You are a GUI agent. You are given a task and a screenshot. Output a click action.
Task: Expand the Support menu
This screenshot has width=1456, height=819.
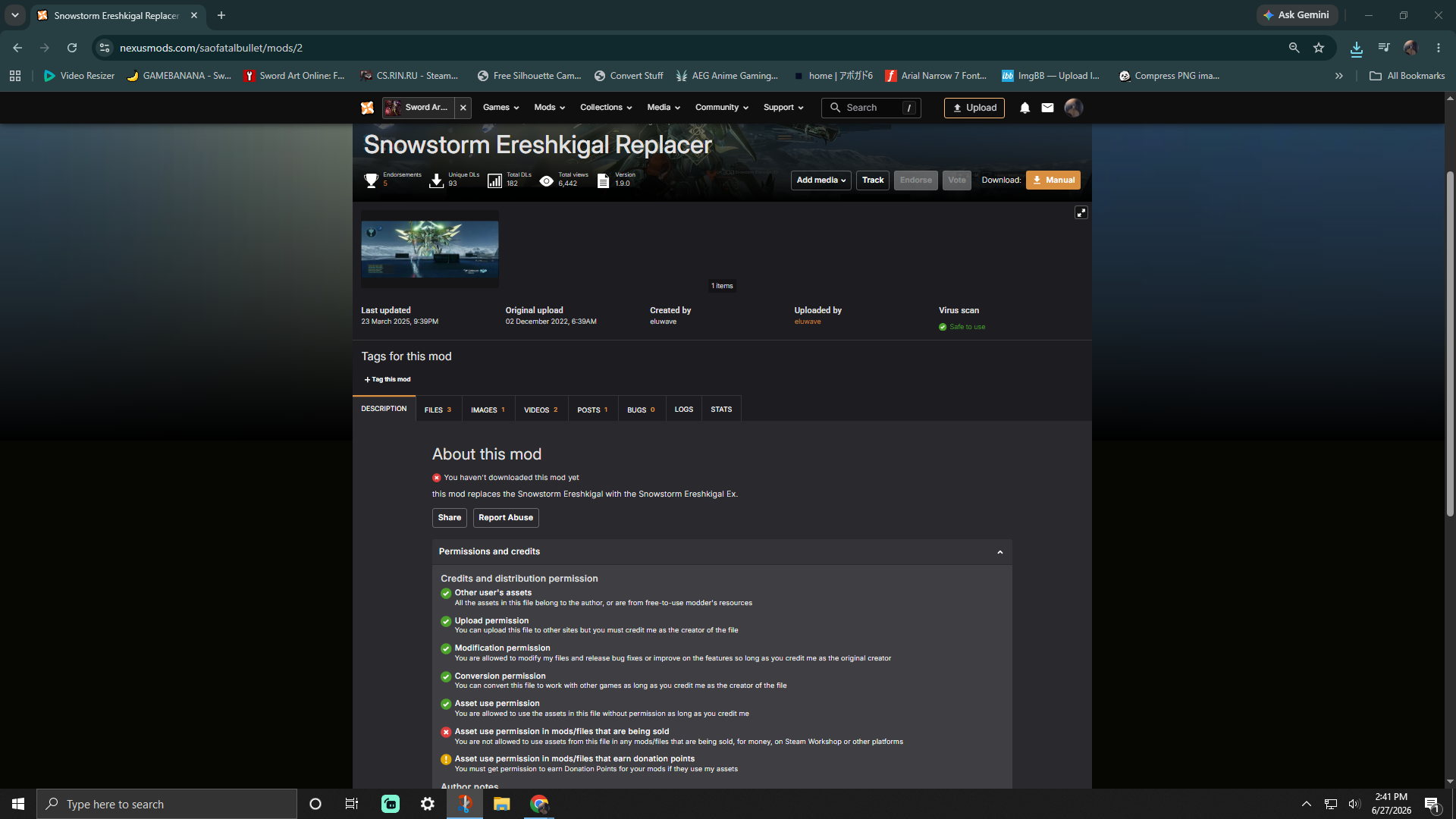tap(783, 108)
